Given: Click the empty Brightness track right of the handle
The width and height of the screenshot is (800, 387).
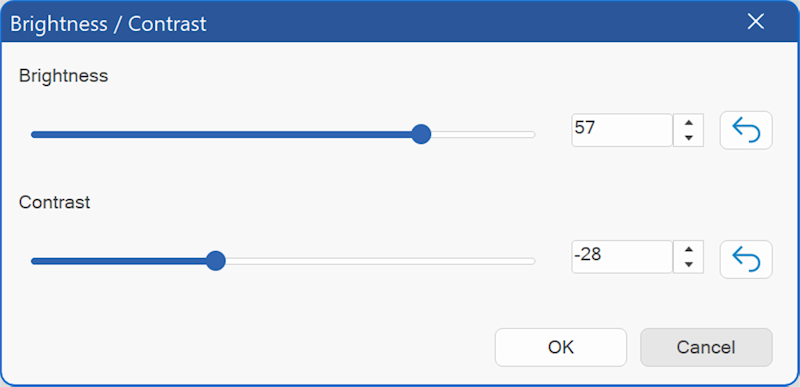Looking at the screenshot, I should tap(483, 135).
